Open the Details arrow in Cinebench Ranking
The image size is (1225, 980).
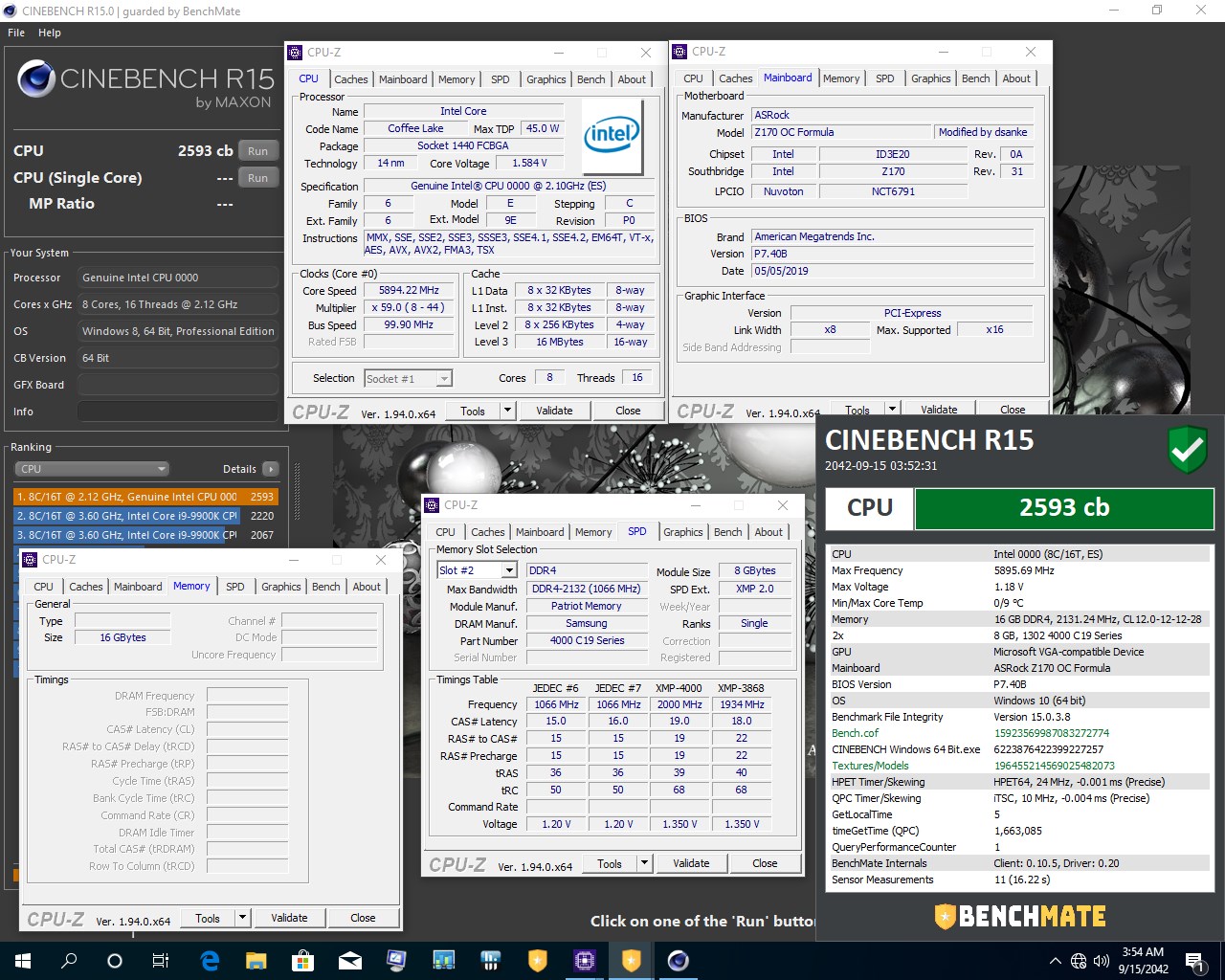pos(271,469)
